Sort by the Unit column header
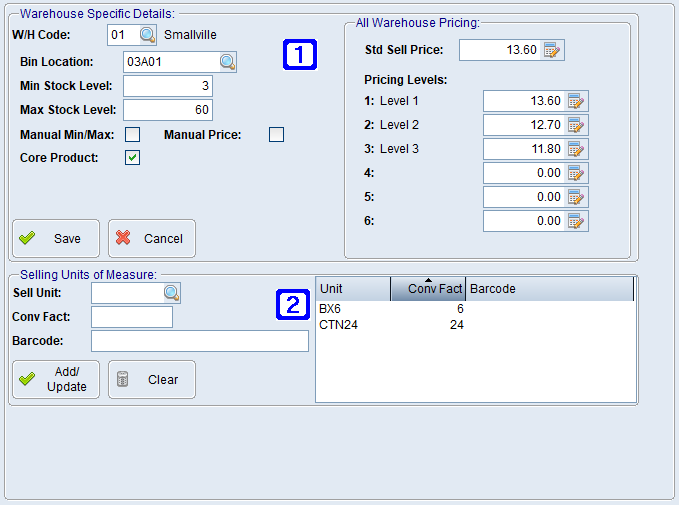This screenshot has width=679, height=505. 353,289
